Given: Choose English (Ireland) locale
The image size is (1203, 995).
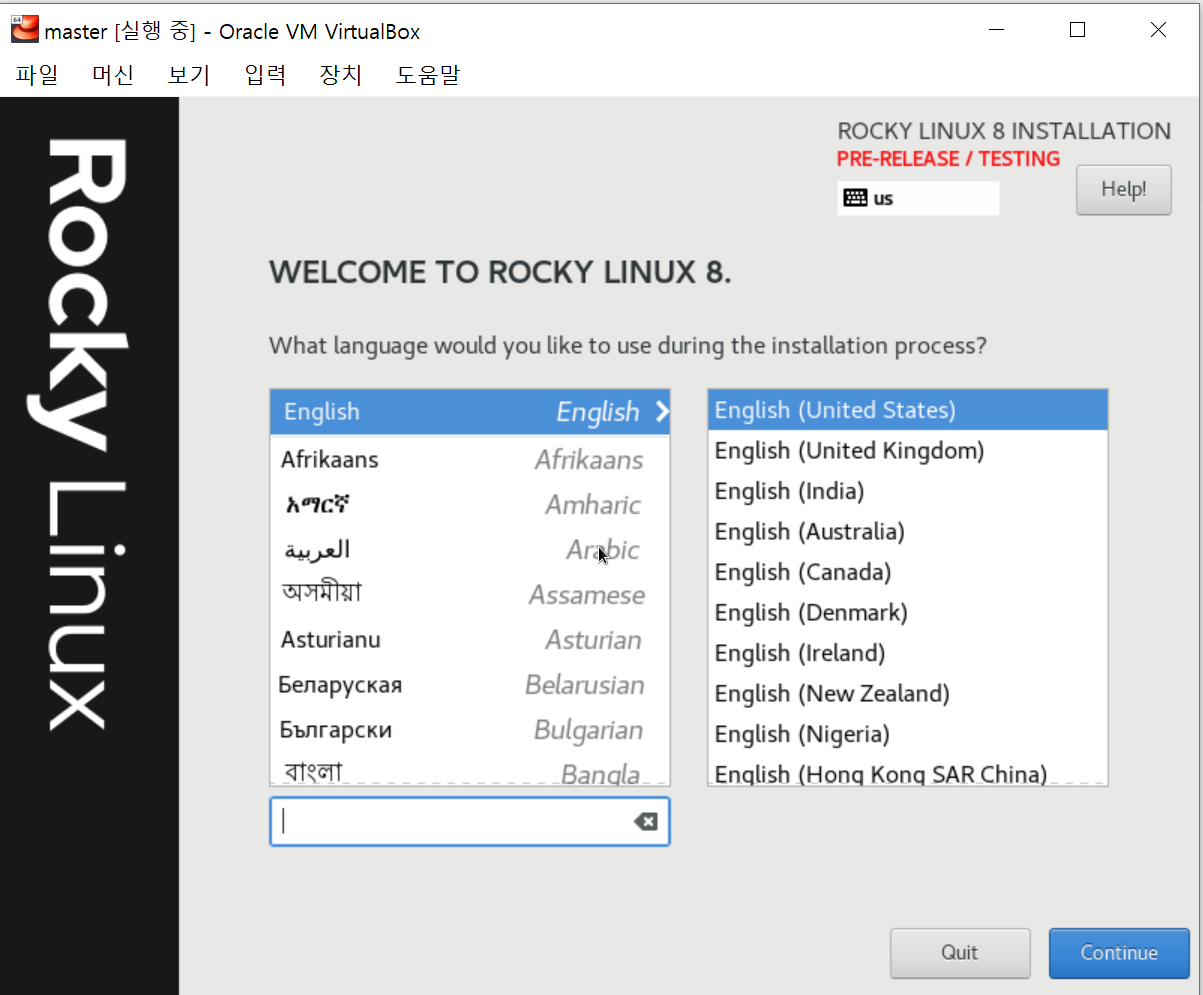Looking at the screenshot, I should pyautogui.click(x=908, y=653).
